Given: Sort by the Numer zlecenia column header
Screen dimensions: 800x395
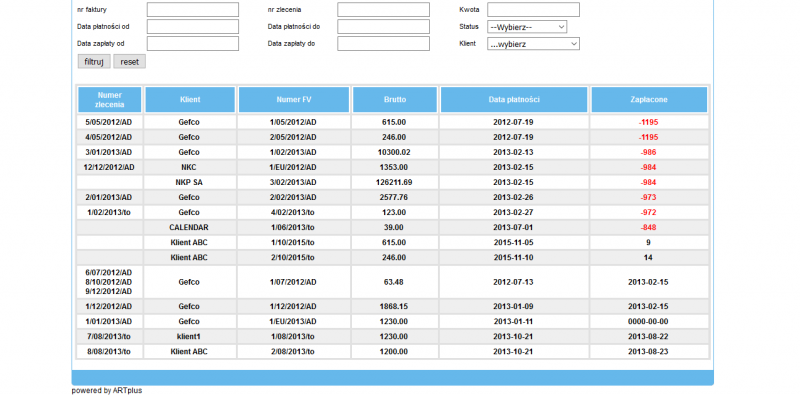Looking at the screenshot, I should [x=110, y=100].
